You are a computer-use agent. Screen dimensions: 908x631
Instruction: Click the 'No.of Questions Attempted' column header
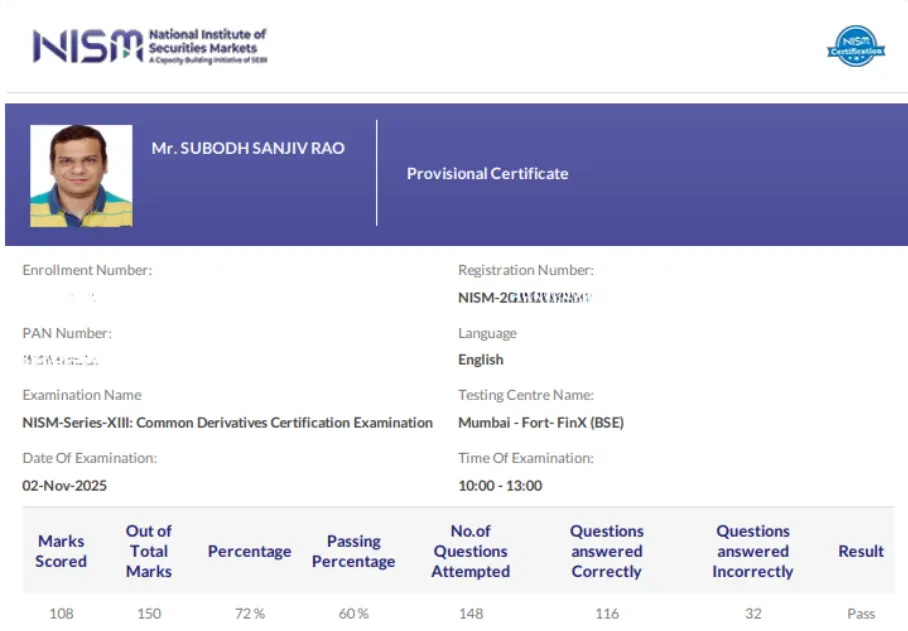470,551
